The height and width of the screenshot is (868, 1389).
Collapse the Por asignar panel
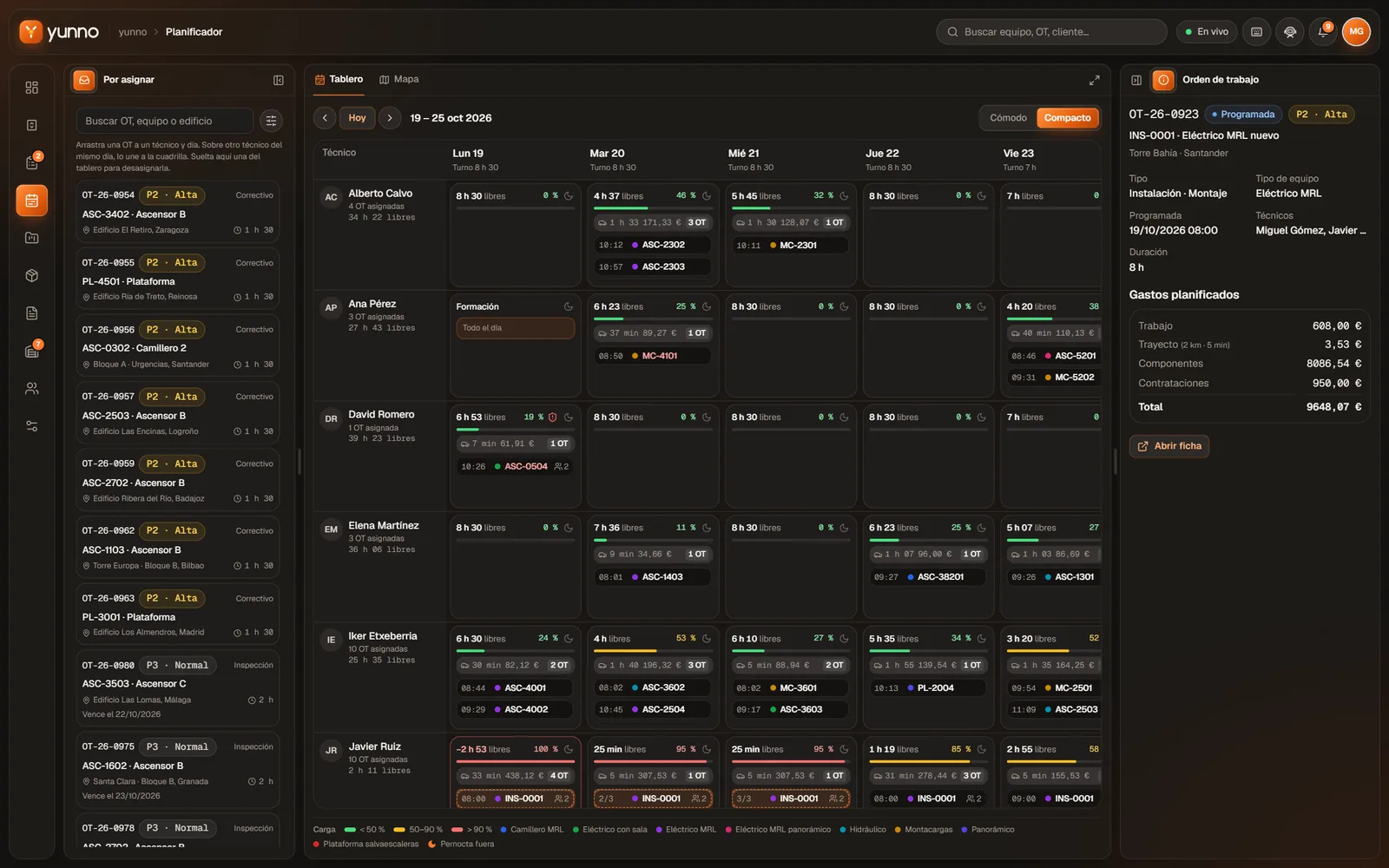click(279, 80)
